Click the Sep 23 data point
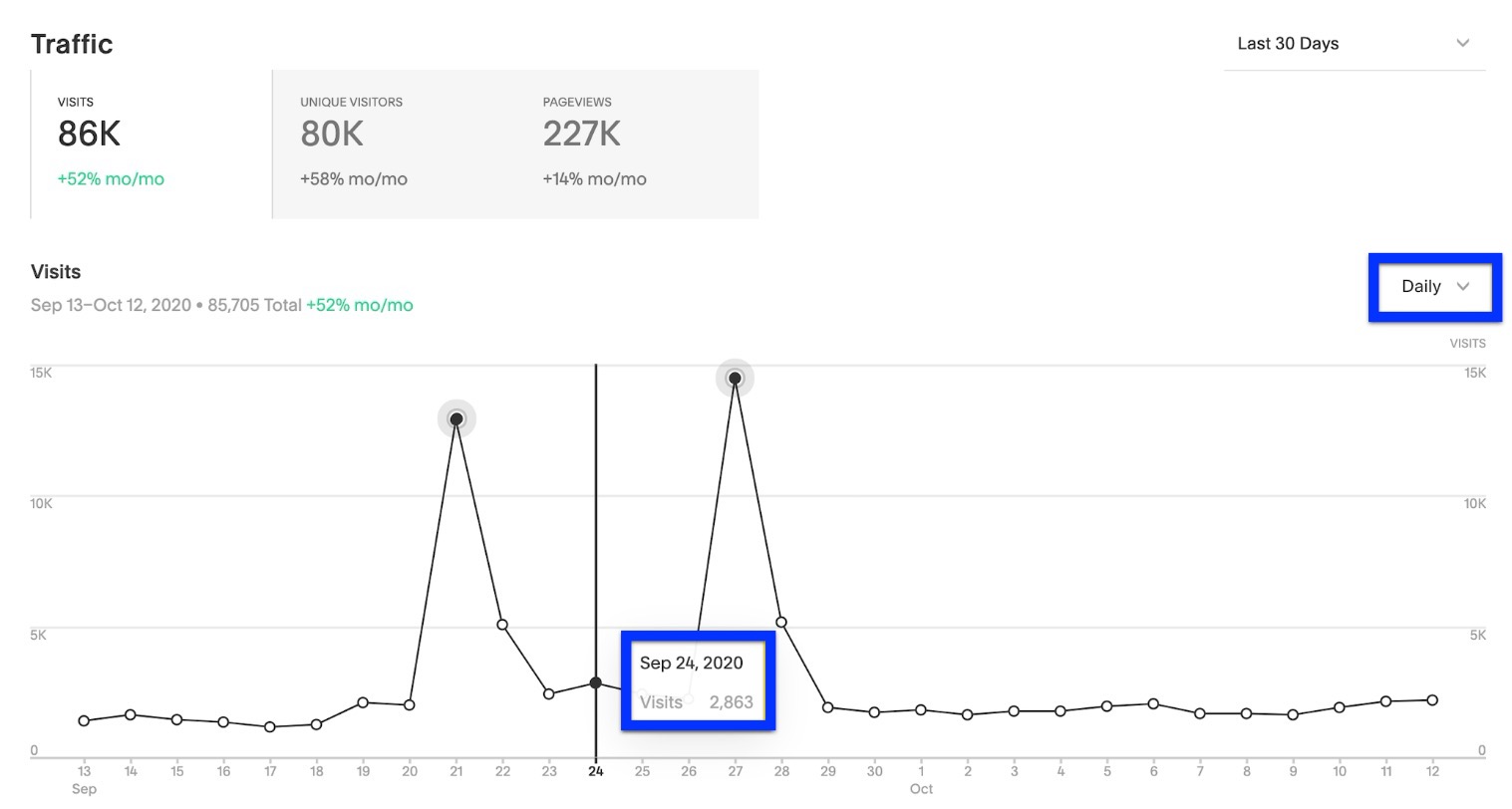 549,693
